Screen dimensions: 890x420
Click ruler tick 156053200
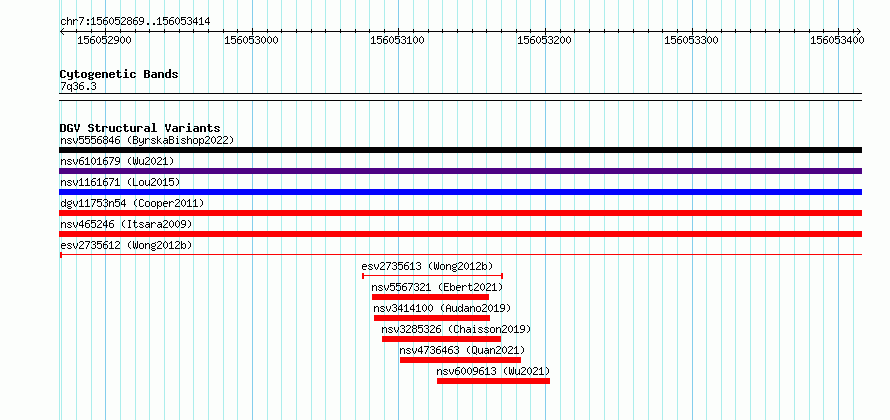[x=544, y=40]
